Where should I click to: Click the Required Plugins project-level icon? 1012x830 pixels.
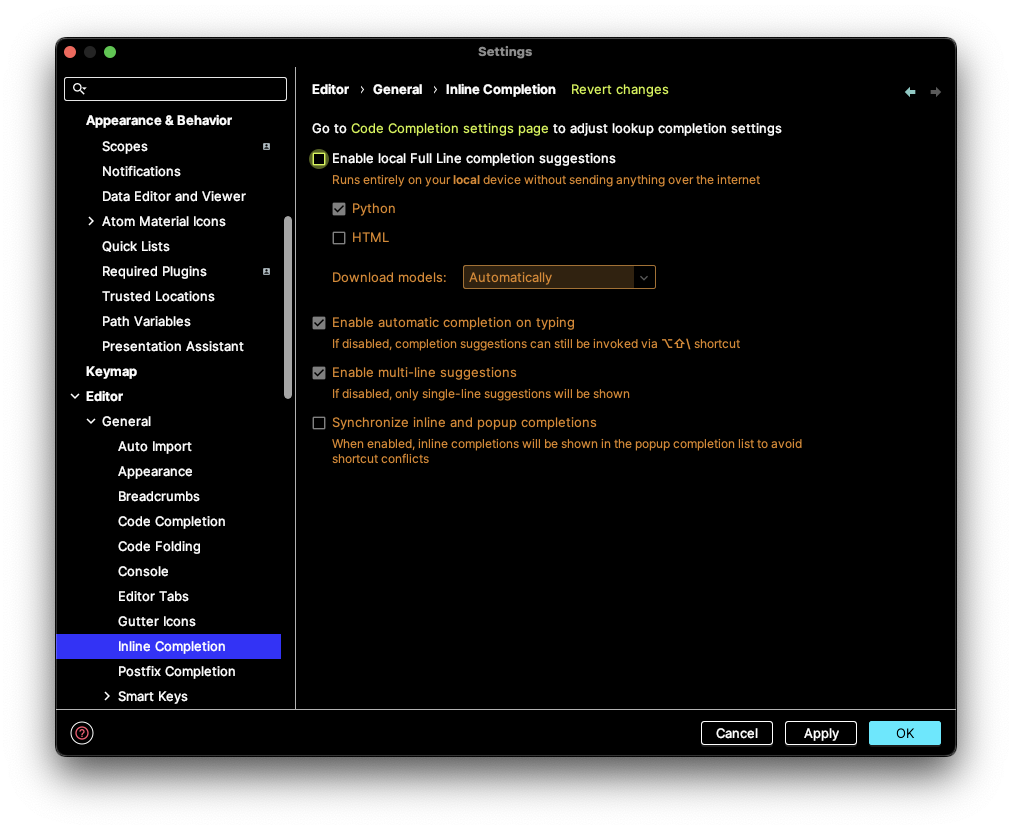pos(266,272)
